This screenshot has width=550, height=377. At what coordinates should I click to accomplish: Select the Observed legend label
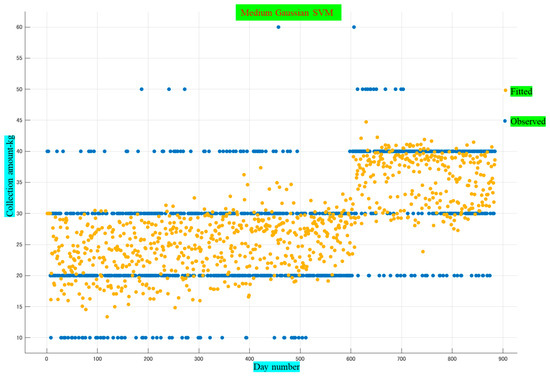528,121
